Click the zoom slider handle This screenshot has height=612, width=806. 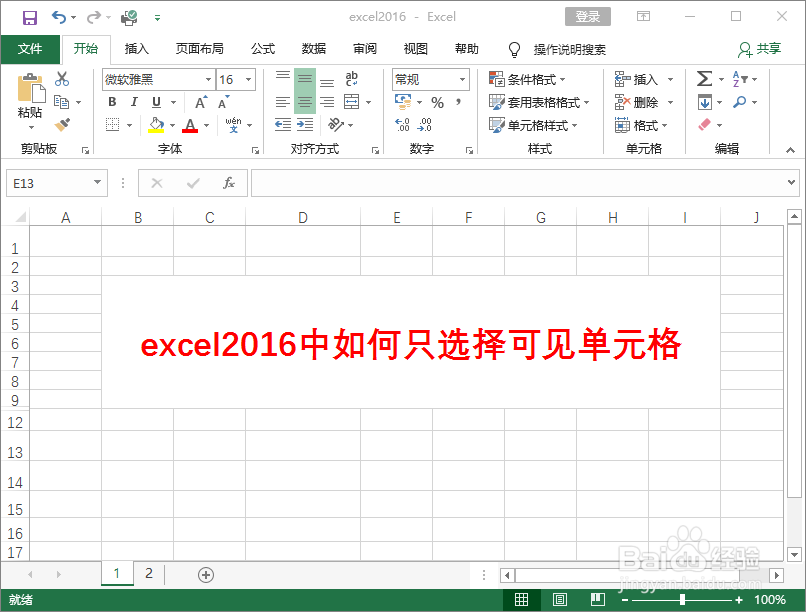tap(682, 599)
